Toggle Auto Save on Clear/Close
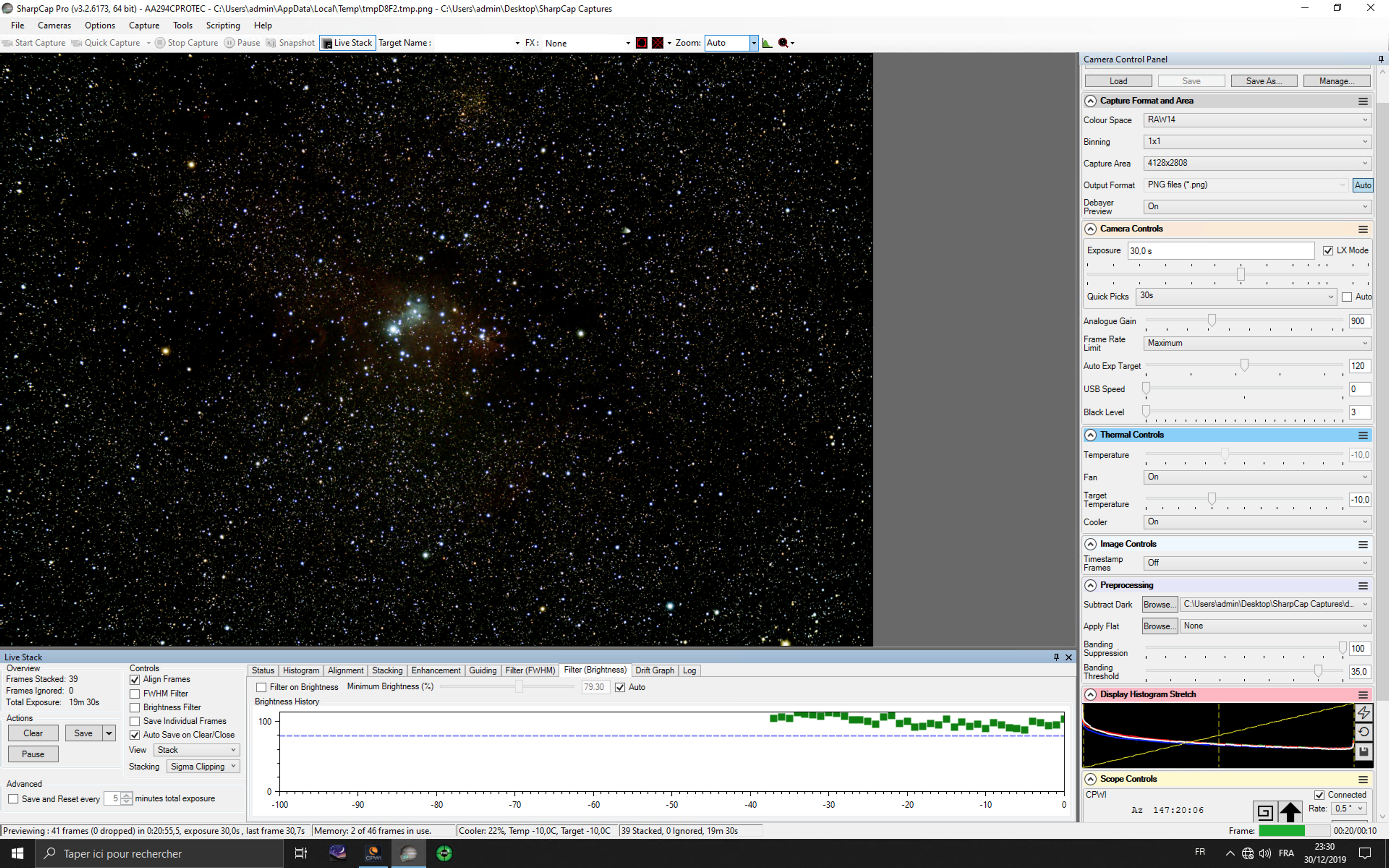The height and width of the screenshot is (868, 1389). tap(135, 735)
